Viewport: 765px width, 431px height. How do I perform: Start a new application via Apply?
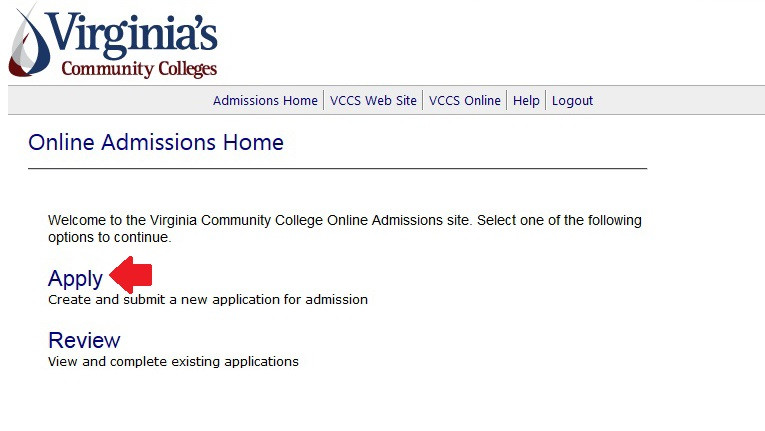click(75, 278)
